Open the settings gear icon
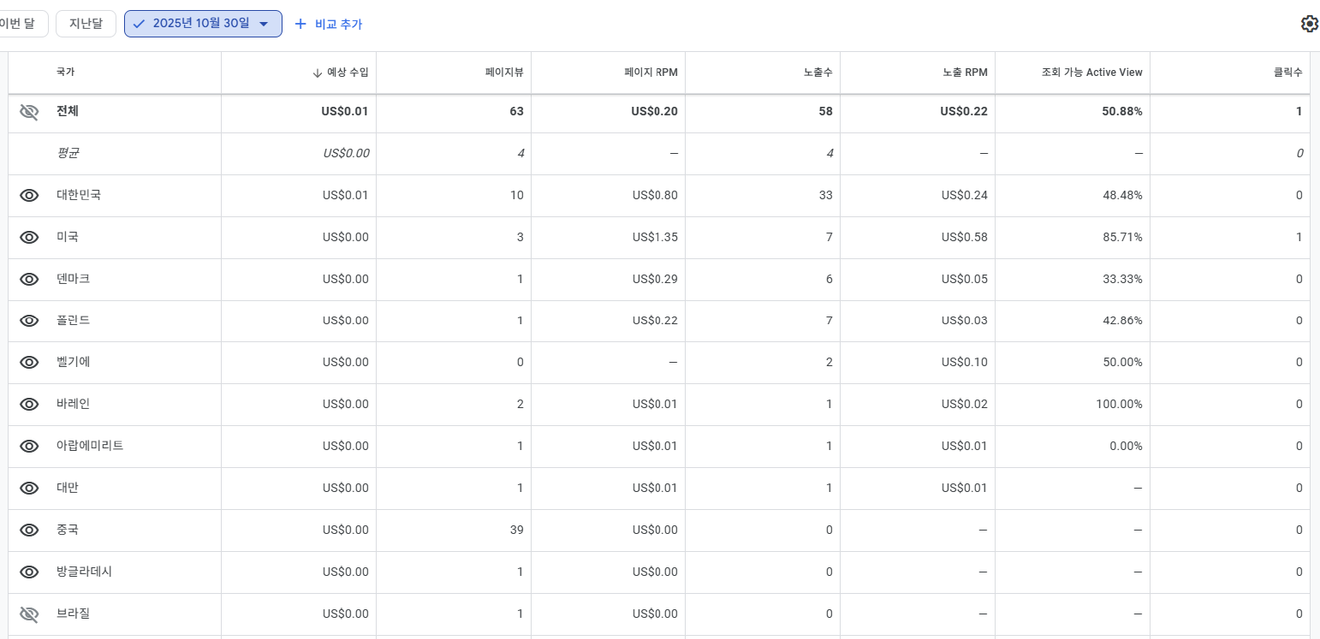Screen dimensions: 1320x639 coord(1309,24)
